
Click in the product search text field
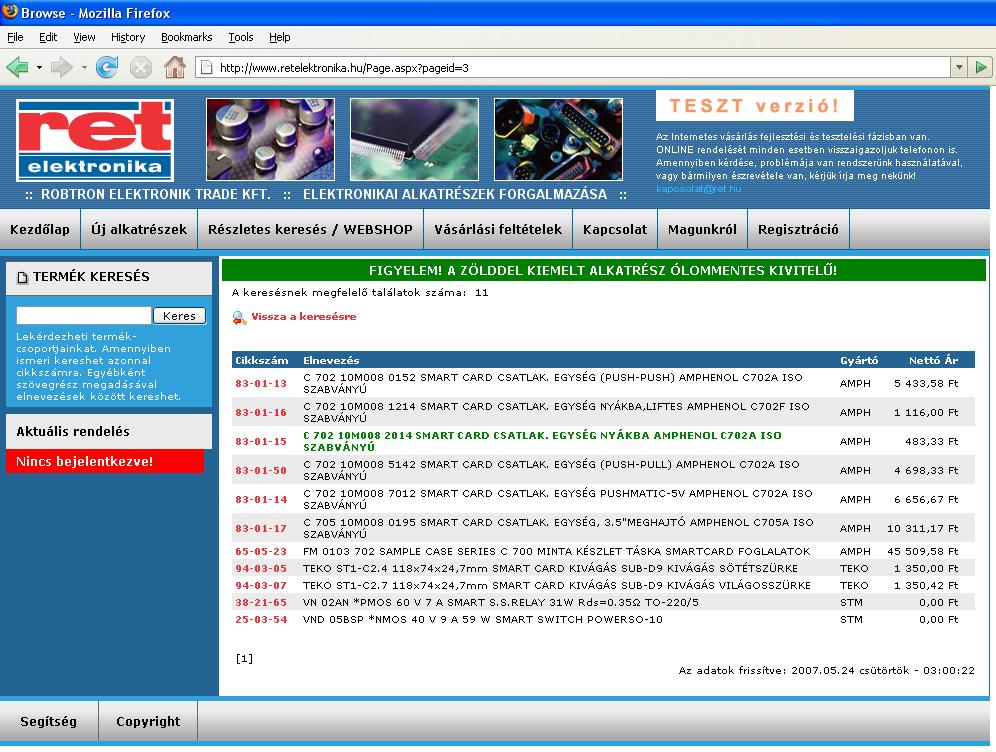coord(83,316)
